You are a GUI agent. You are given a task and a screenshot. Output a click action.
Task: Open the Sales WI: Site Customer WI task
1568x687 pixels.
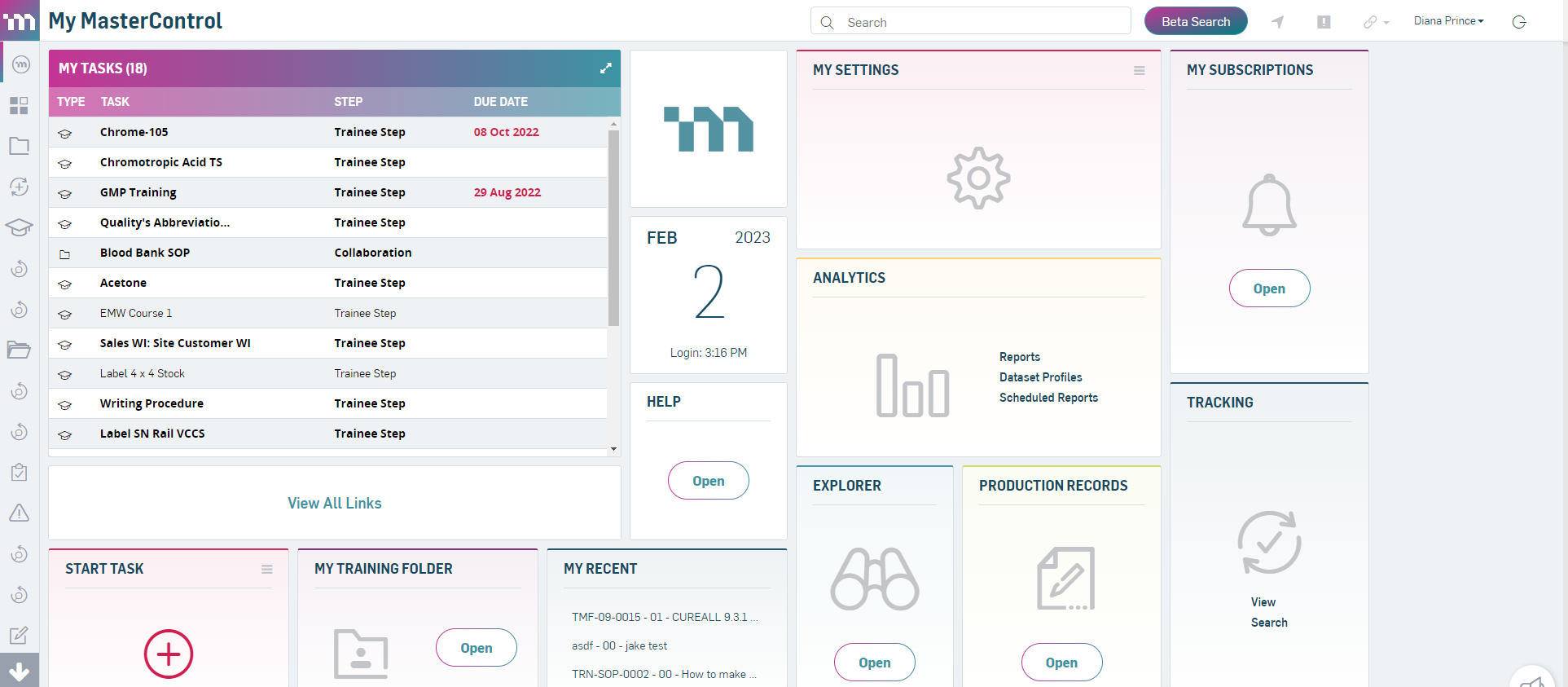175,343
